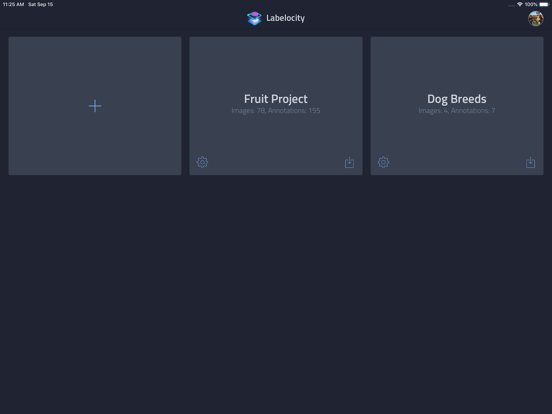Click the plus icon to add project
552x414 pixels.
click(x=95, y=106)
